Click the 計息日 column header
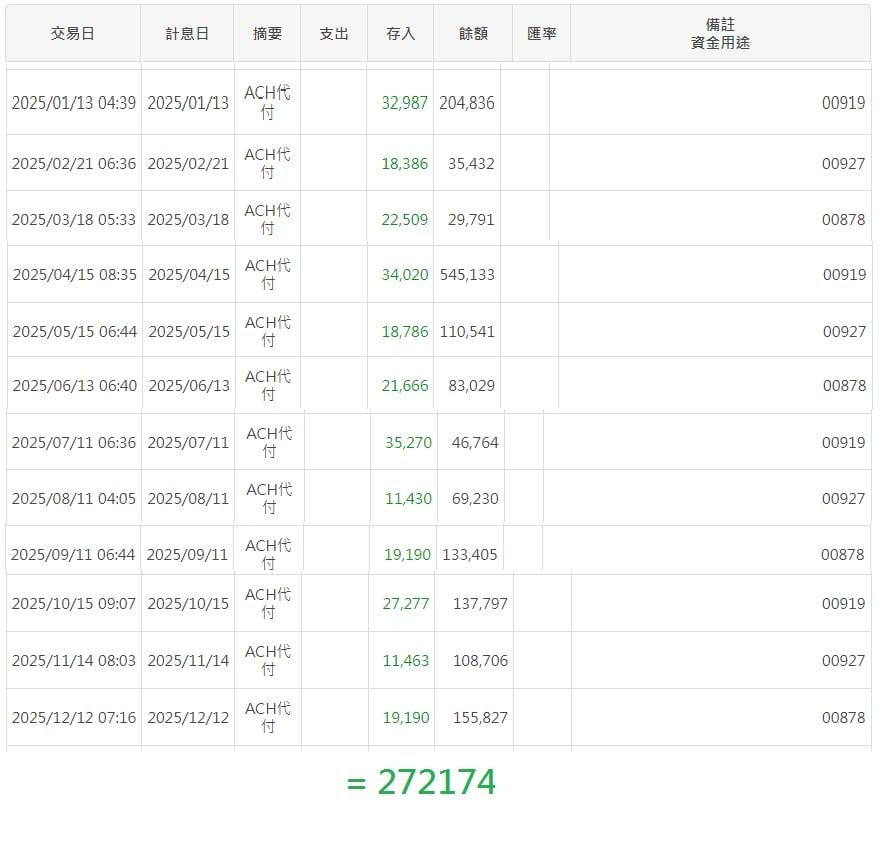 187,33
